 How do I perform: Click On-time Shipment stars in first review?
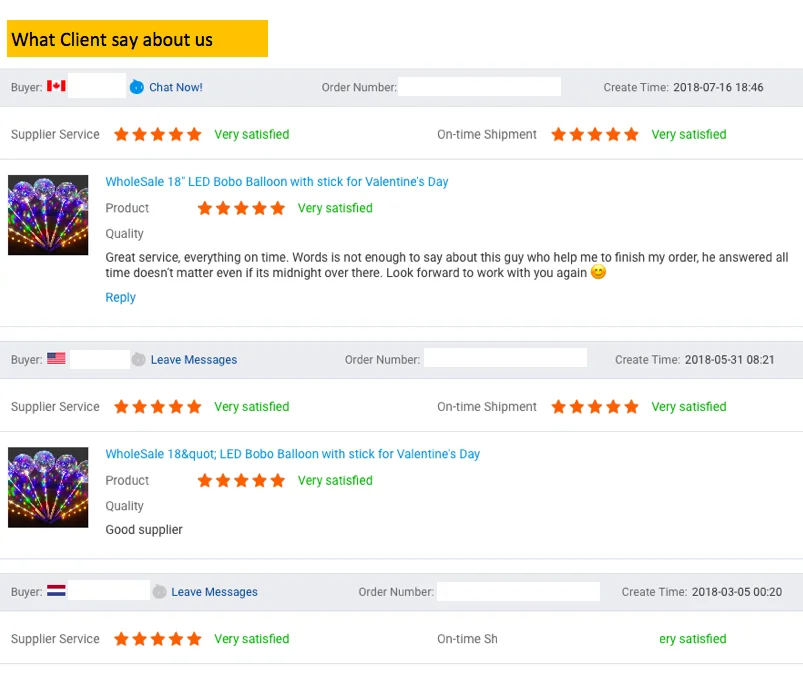595,134
